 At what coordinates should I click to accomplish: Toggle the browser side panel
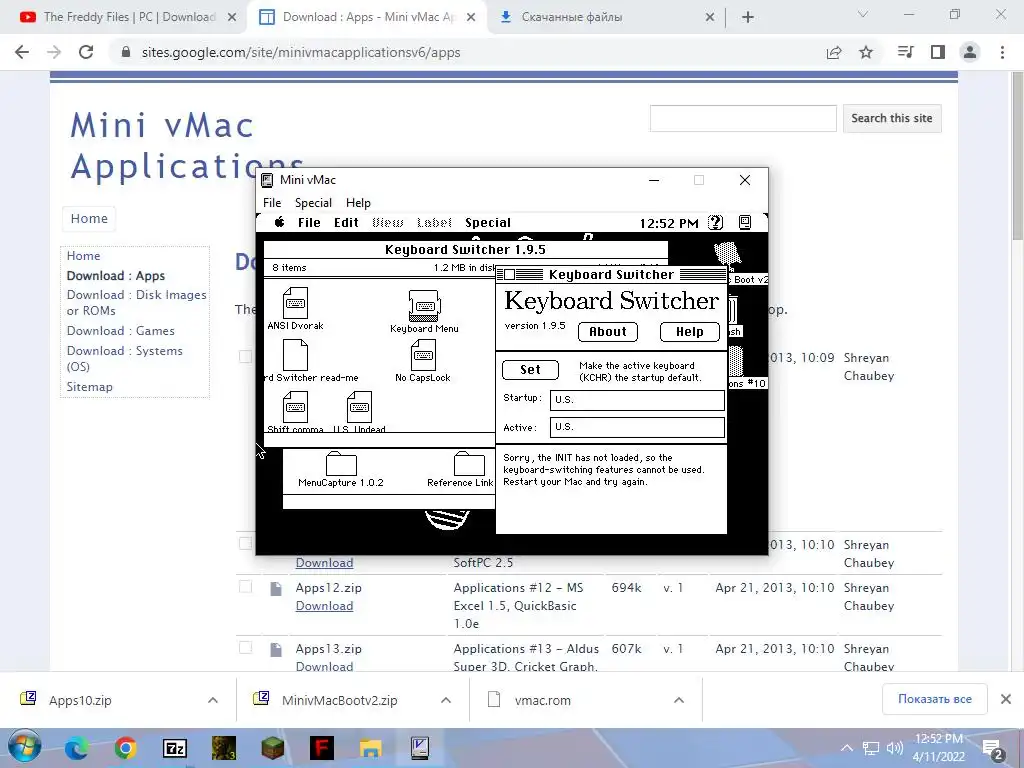[x=938, y=52]
